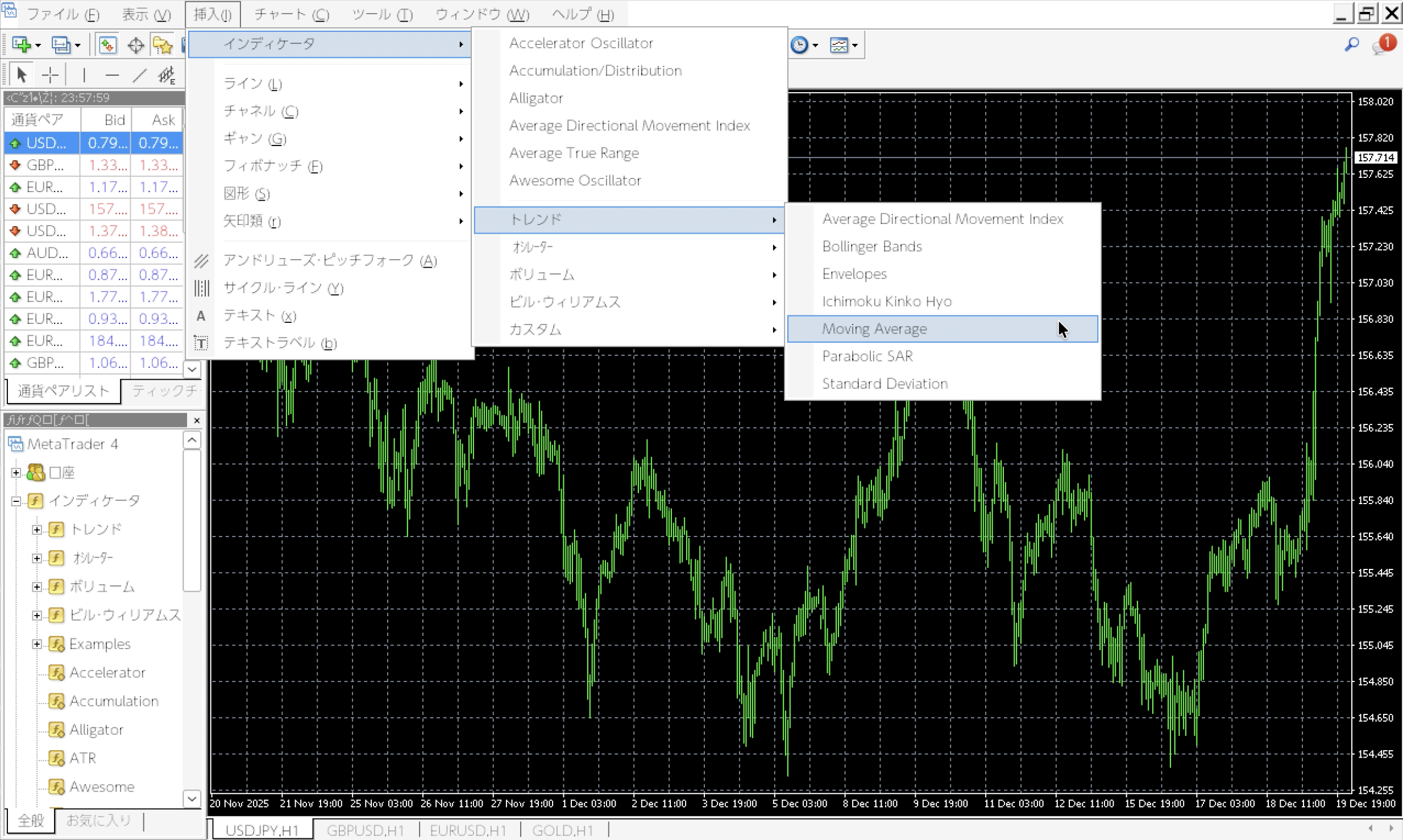Click Navigator scroll-down arrow
The image size is (1403, 840).
(x=192, y=799)
